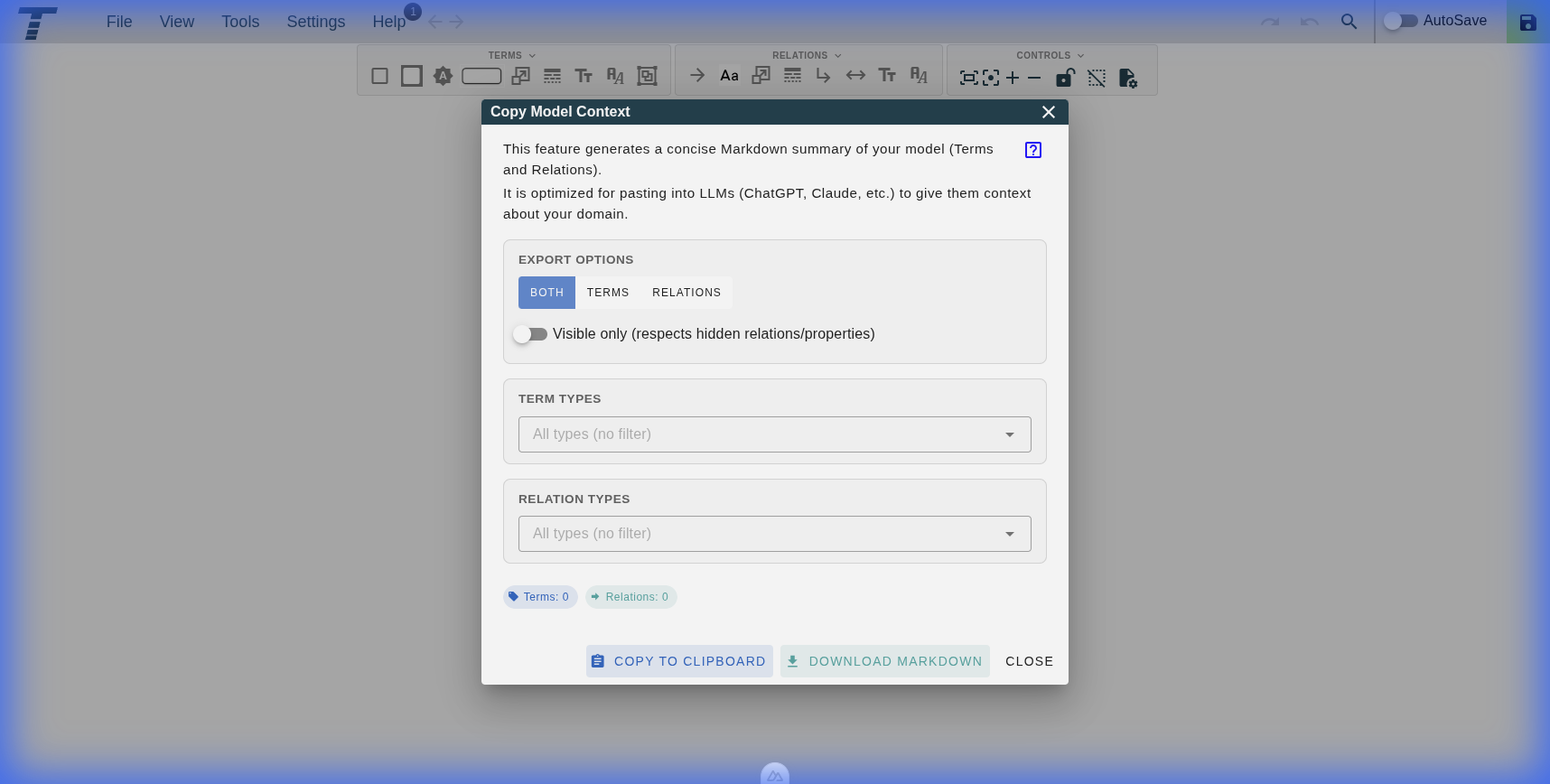
Task: Select the BOTH export option
Action: [546, 293]
